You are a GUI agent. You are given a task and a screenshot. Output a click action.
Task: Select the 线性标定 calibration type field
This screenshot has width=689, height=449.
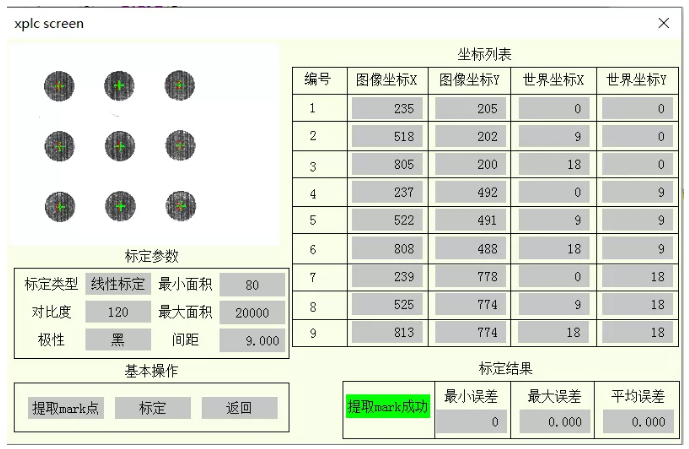pos(118,284)
